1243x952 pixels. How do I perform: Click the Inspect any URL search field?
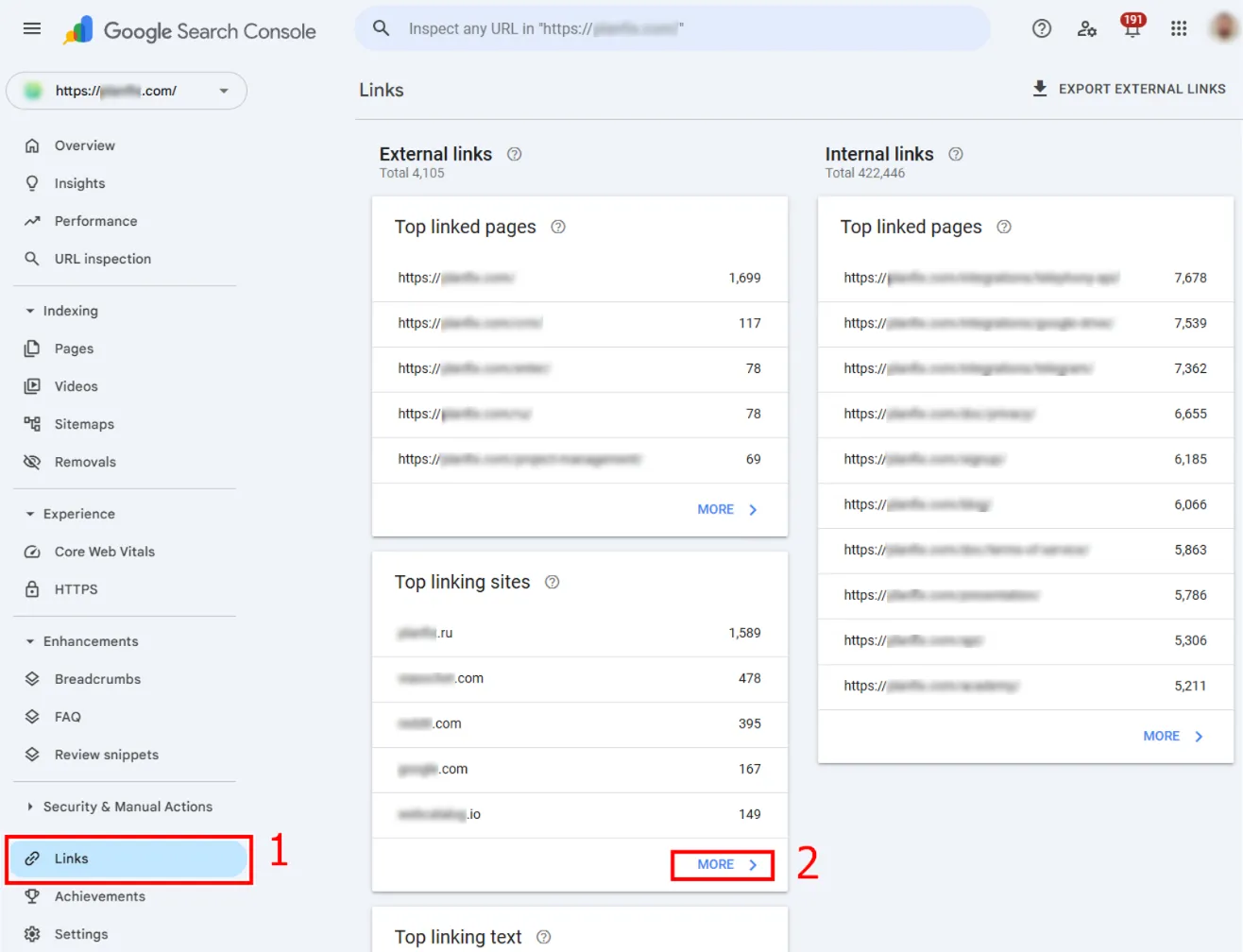click(x=673, y=28)
